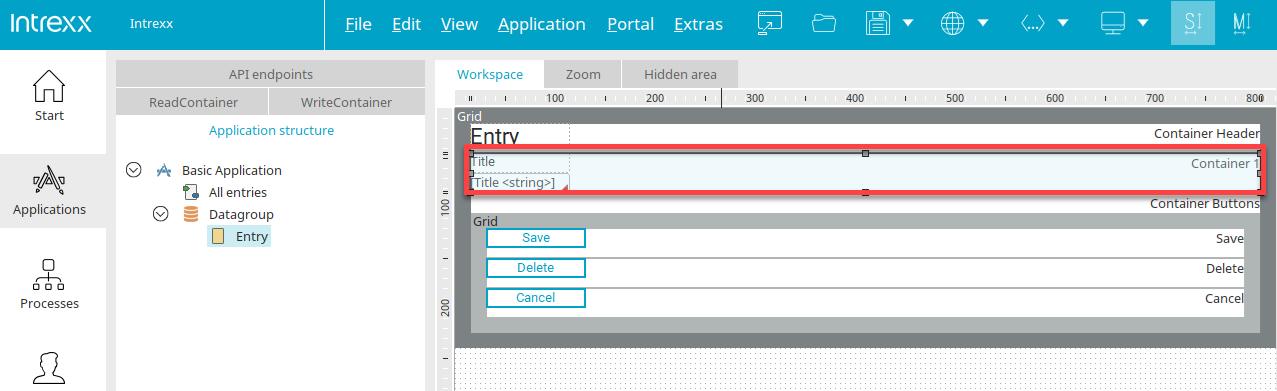
Task: Click the Intrexx portal name text in header
Action: pos(152,24)
